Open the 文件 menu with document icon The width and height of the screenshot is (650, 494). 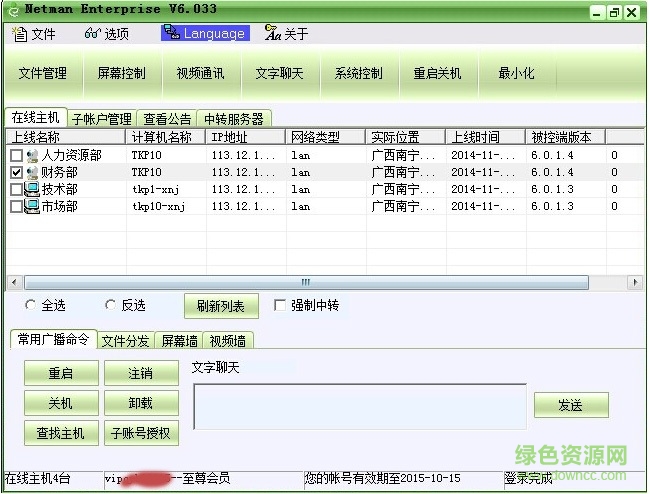click(33, 34)
